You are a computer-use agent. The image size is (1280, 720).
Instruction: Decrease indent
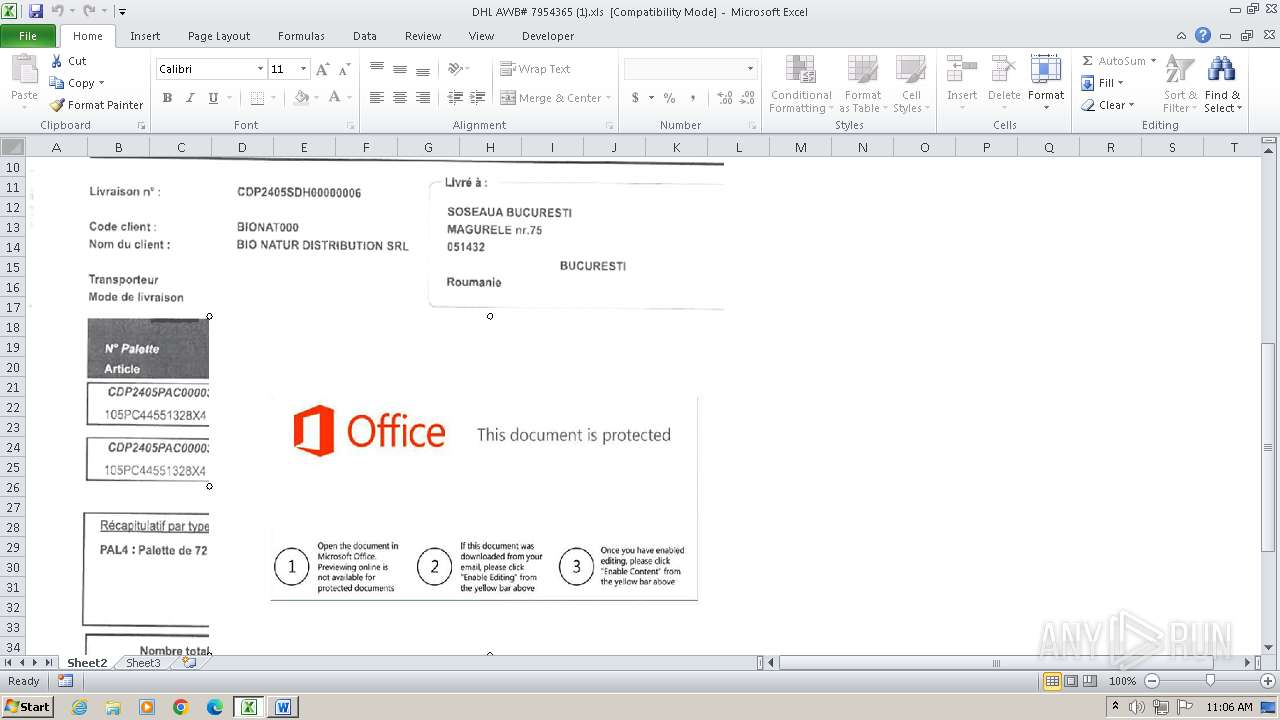(455, 98)
